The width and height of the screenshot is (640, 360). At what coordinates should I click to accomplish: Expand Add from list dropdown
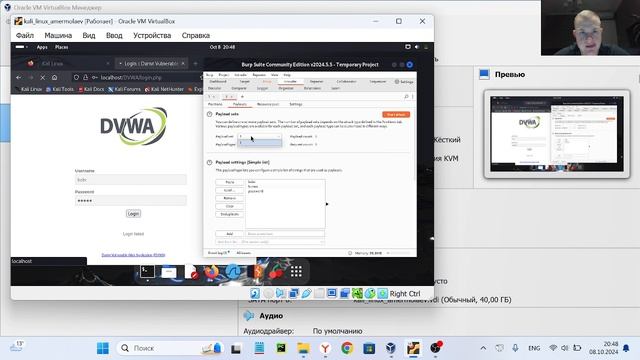point(270,242)
